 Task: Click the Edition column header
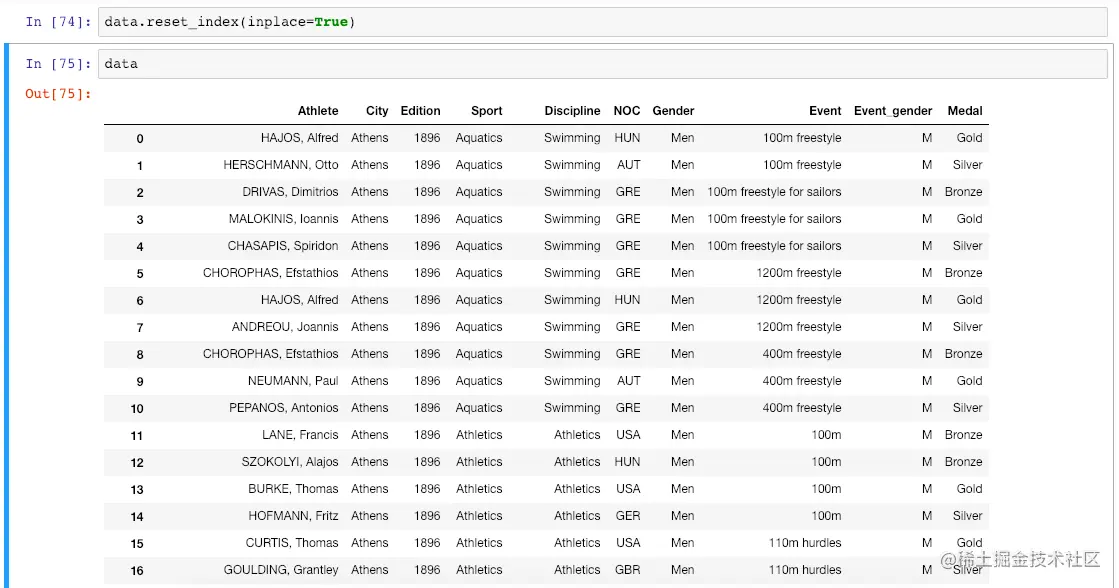click(x=420, y=111)
